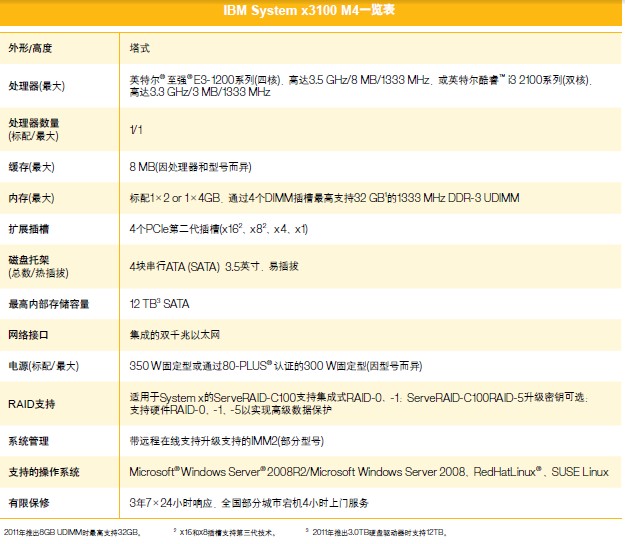The image size is (625, 544).
Task: Select the '系统管理' label
Action: [29, 441]
